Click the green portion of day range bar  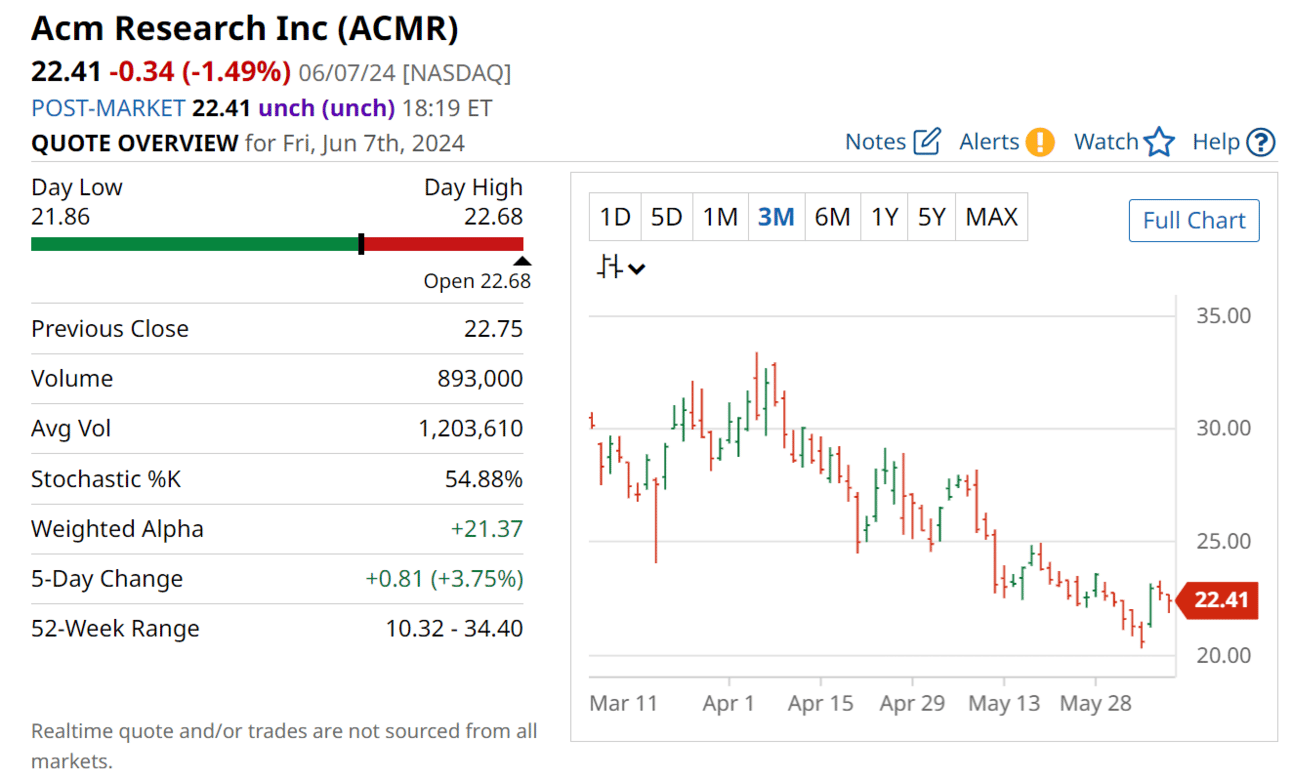(195, 244)
